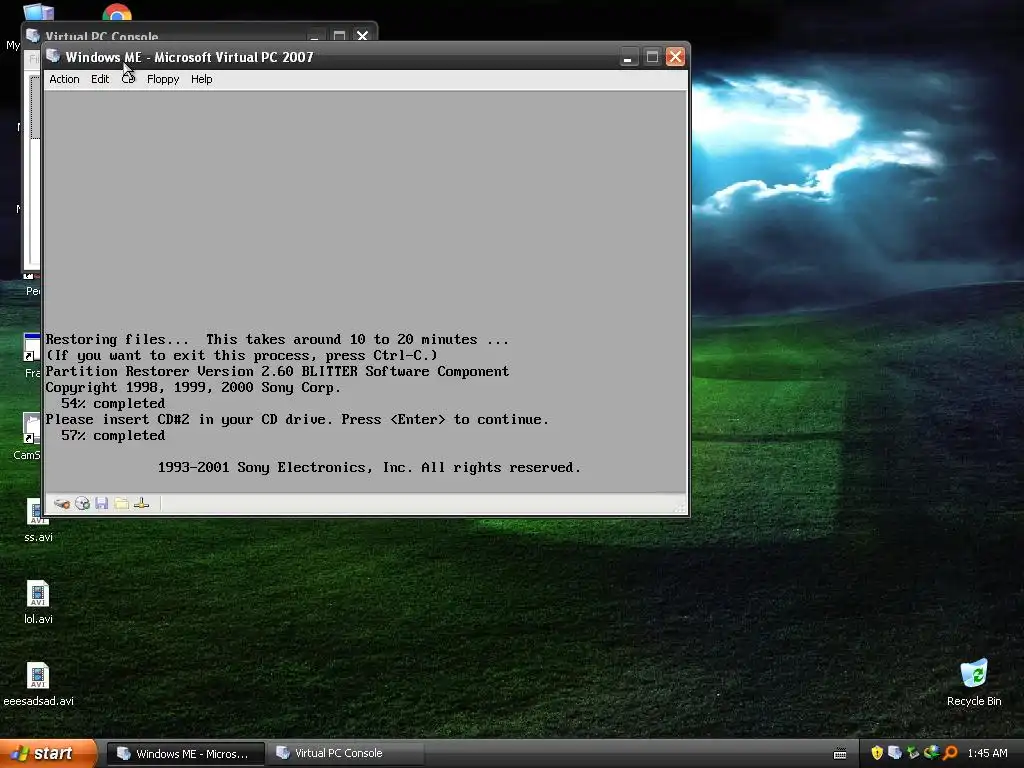This screenshot has width=1024, height=768.
Task: Switch to Virtual PC Console taskbar button
Action: 345,754
